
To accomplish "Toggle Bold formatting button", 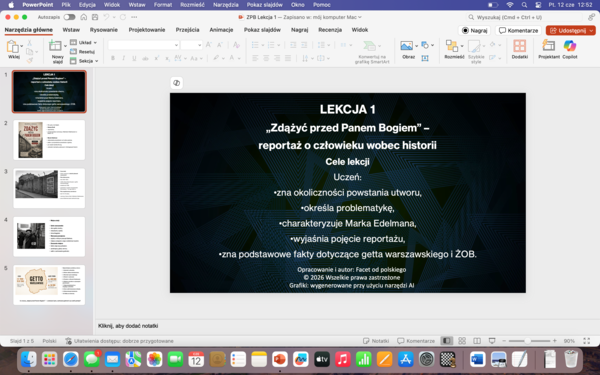I will click(x=112, y=58).
